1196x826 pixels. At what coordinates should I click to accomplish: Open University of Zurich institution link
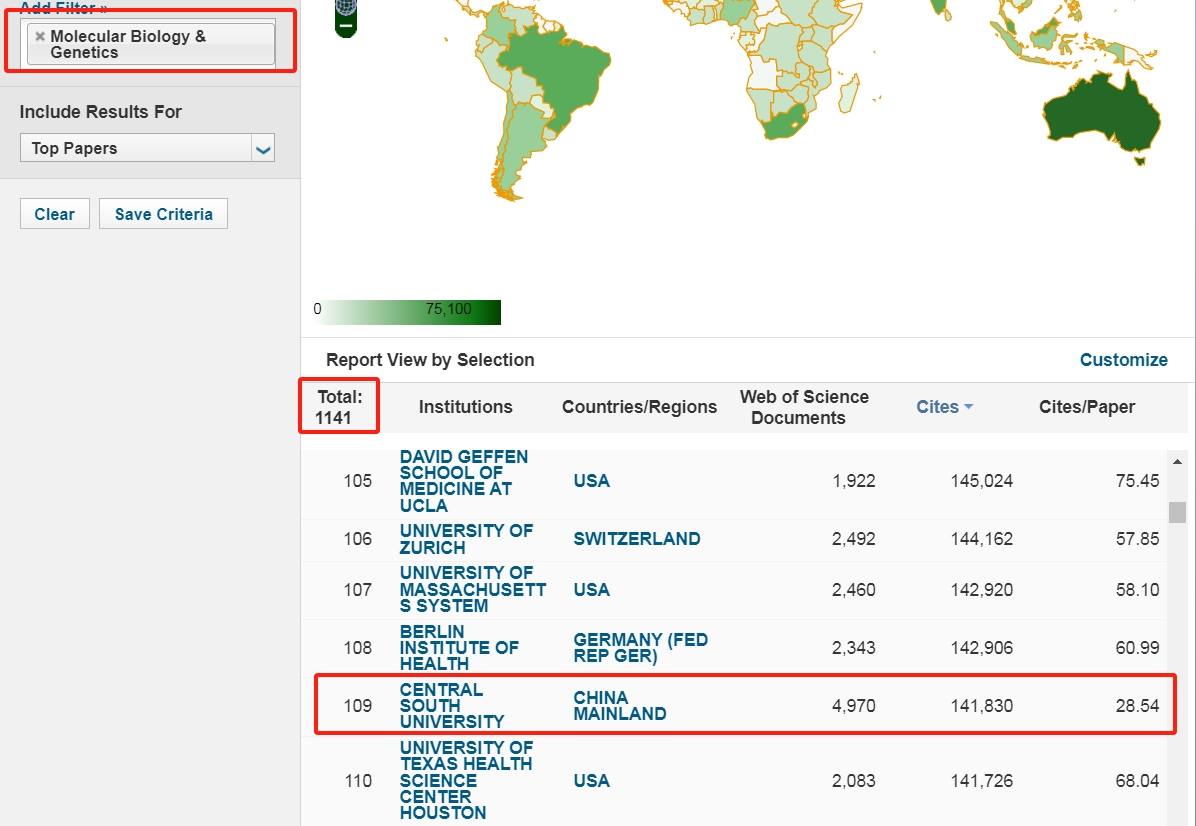tap(466, 539)
